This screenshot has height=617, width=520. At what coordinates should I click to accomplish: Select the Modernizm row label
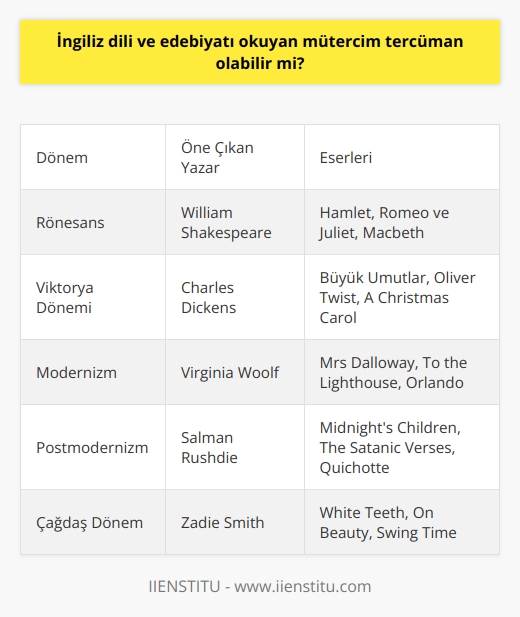click(93, 372)
